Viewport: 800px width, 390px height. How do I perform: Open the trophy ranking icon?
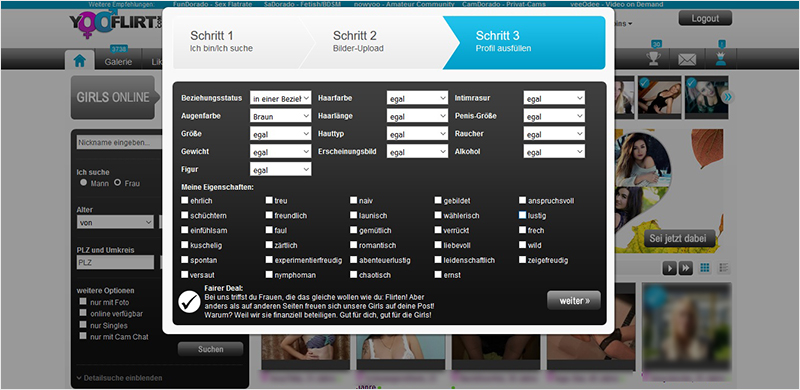[x=654, y=59]
